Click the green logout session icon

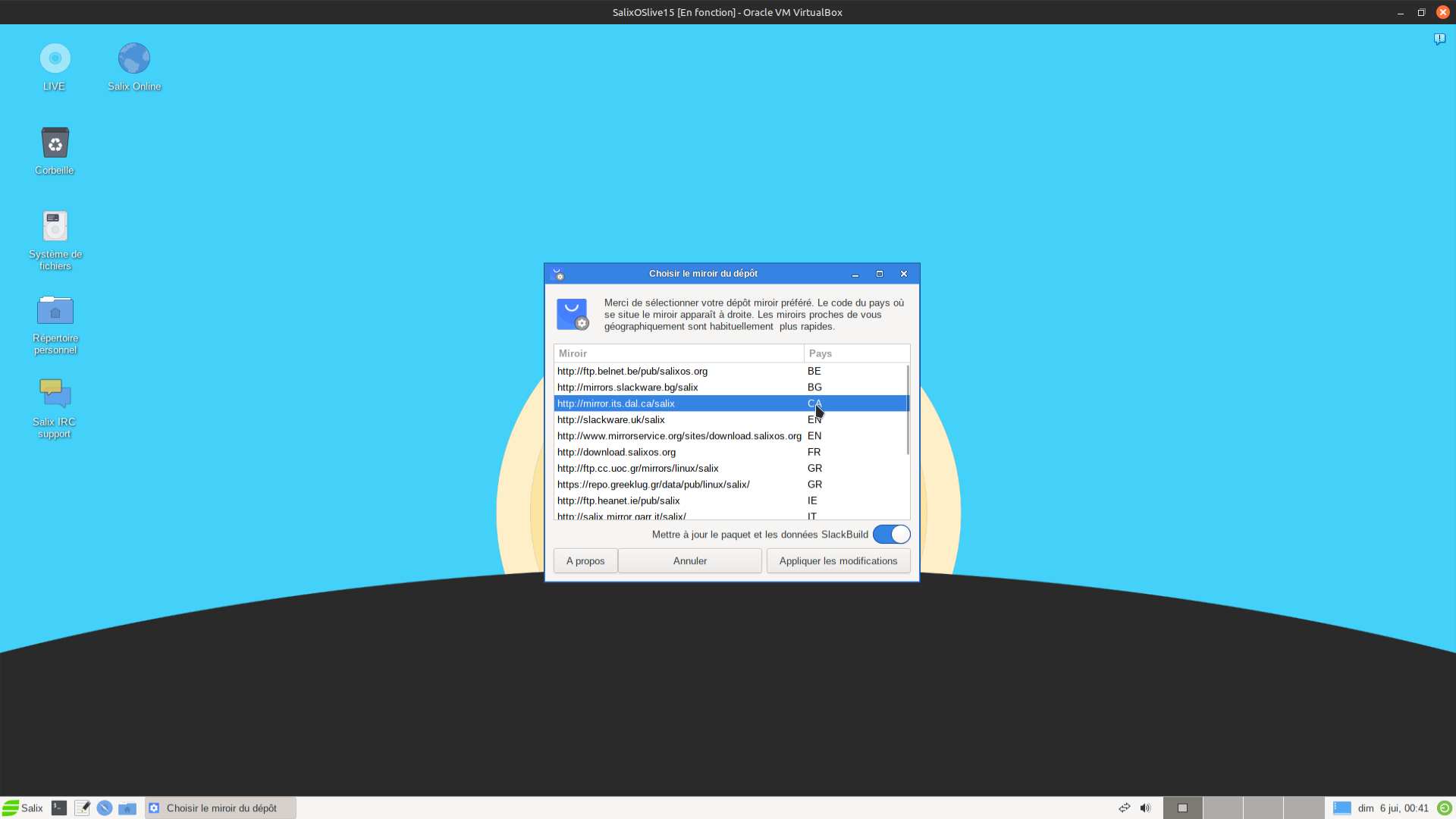tap(1444, 808)
